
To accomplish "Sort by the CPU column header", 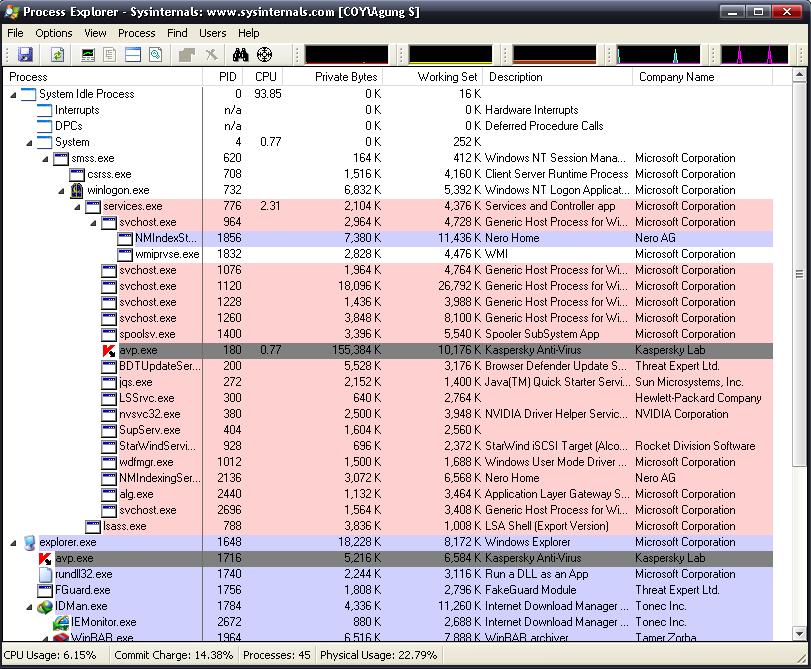I will [263, 77].
